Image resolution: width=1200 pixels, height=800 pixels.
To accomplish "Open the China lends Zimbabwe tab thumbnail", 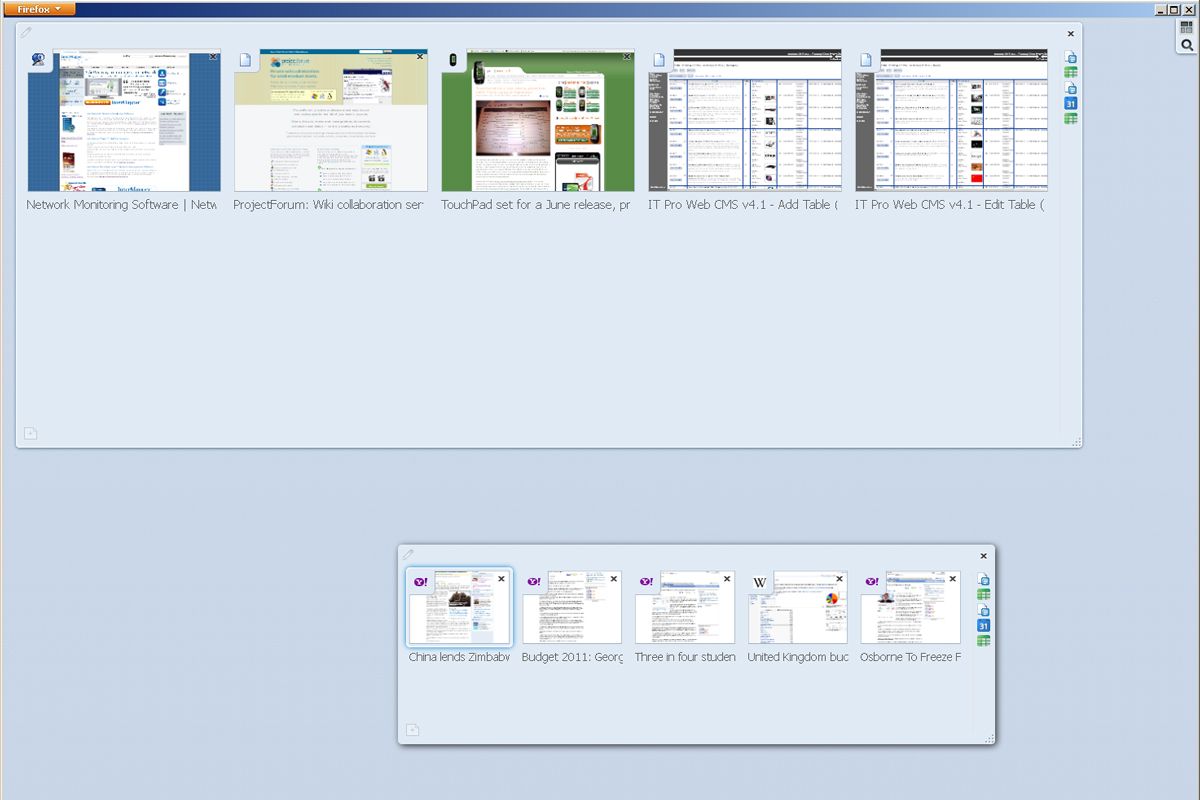I will [459, 607].
